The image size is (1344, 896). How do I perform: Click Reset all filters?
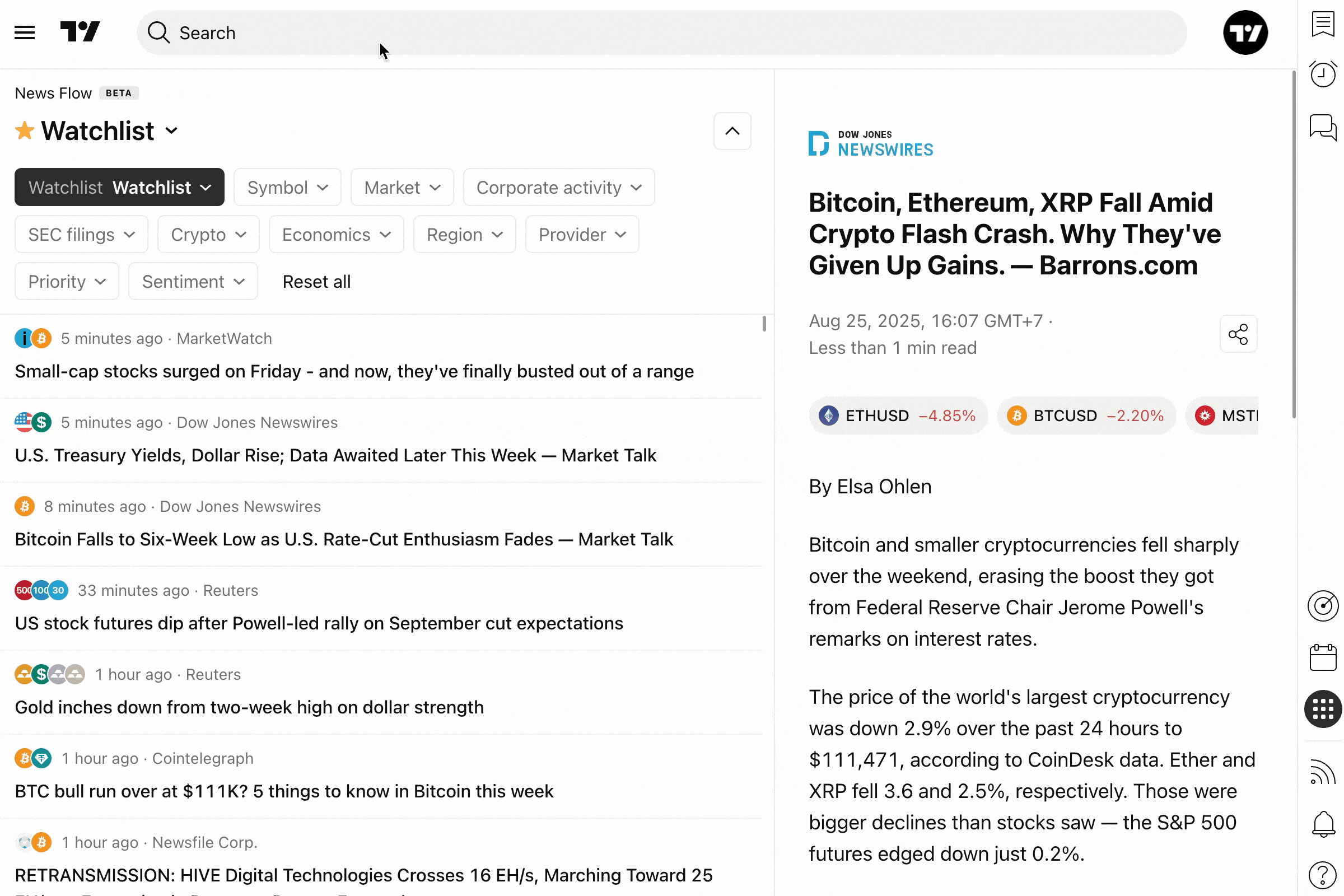[x=316, y=282]
